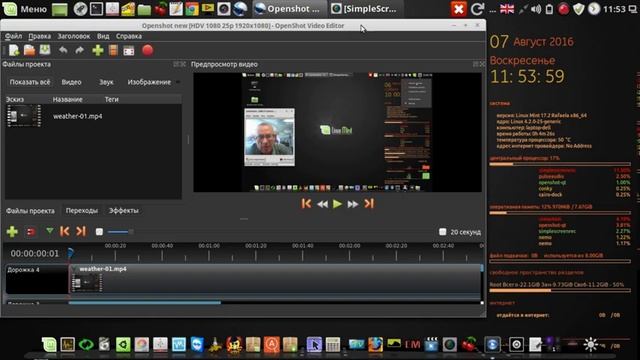Open the Правка menu

click(x=40, y=36)
